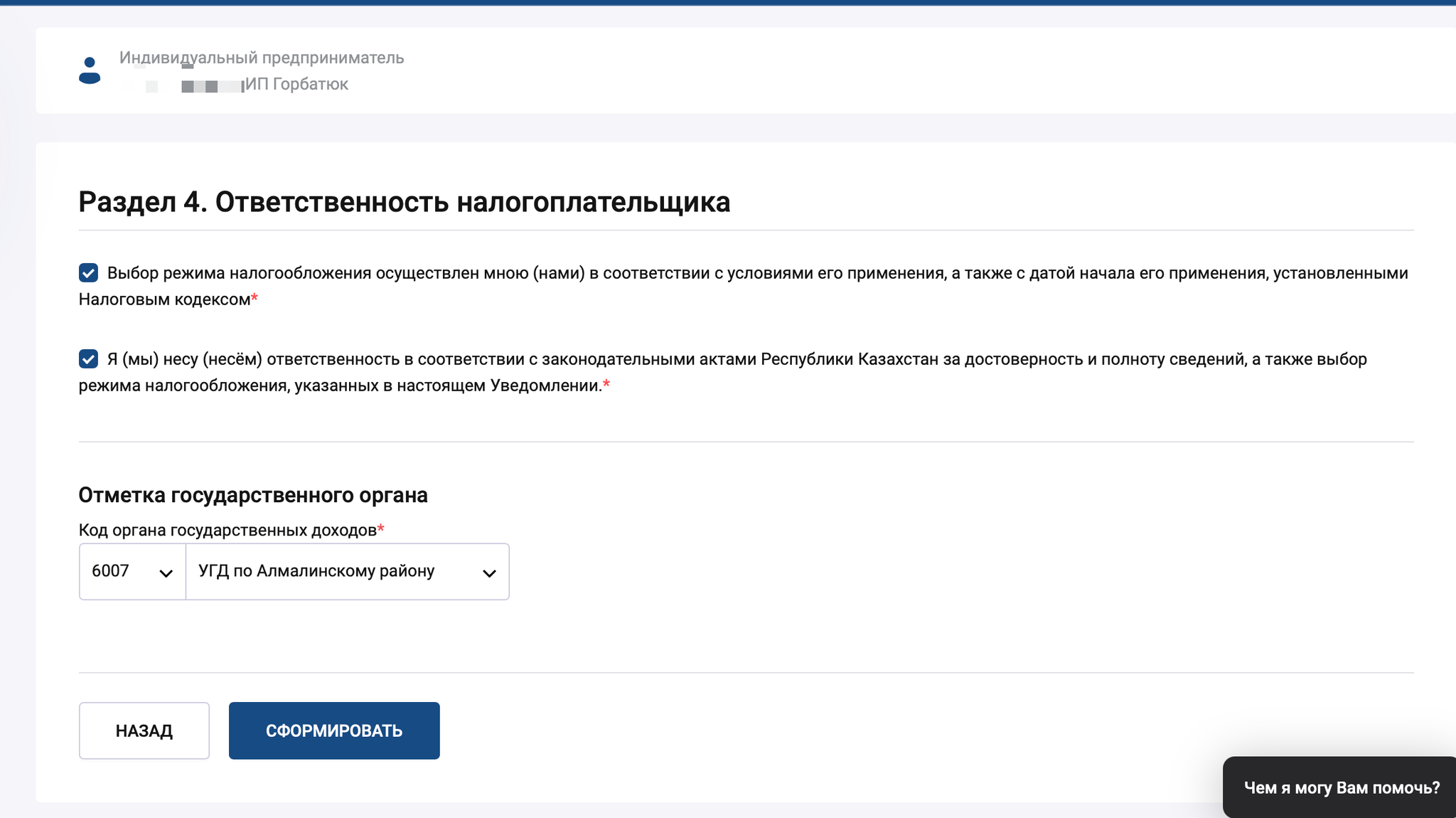Screen dimensions: 1456x818
Task: Click the chevron on the УГД district selector
Action: (x=488, y=572)
